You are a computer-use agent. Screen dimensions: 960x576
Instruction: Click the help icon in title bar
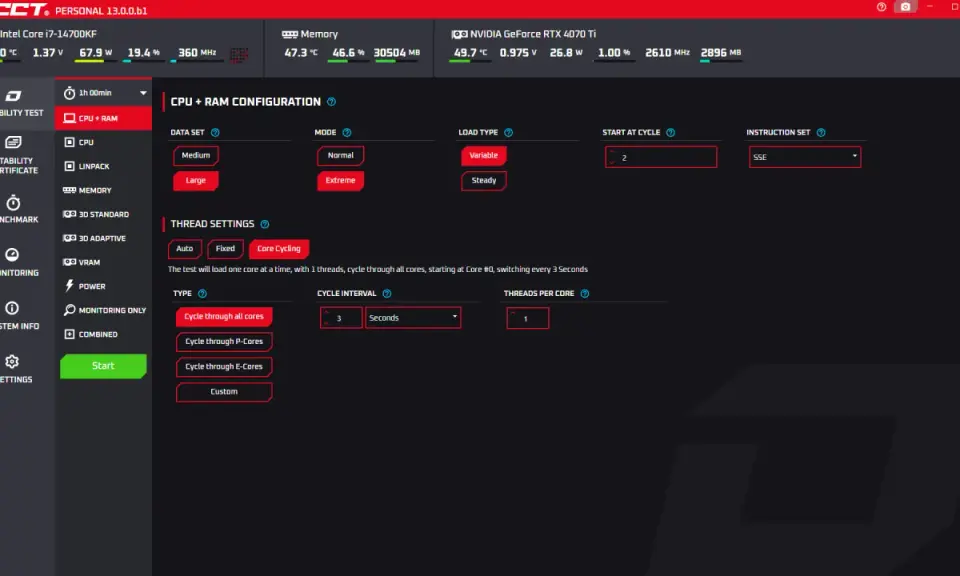click(x=881, y=7)
